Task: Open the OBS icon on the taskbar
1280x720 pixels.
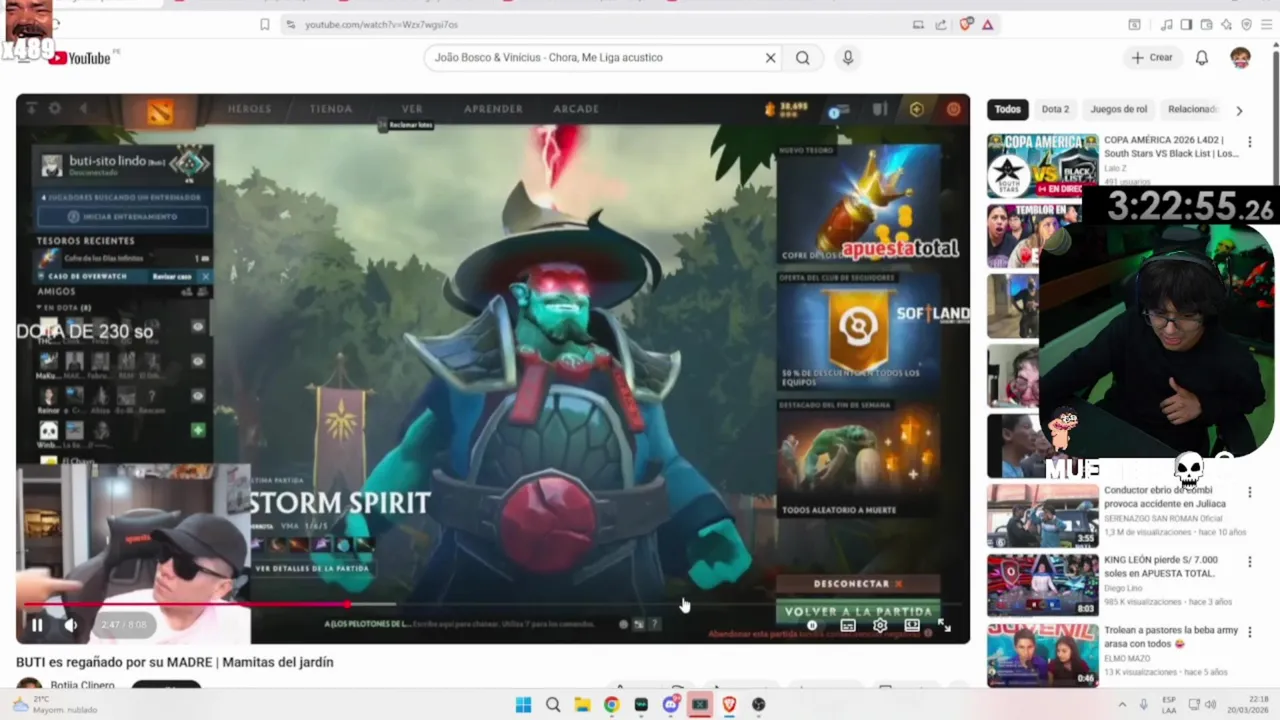Action: 759,705
